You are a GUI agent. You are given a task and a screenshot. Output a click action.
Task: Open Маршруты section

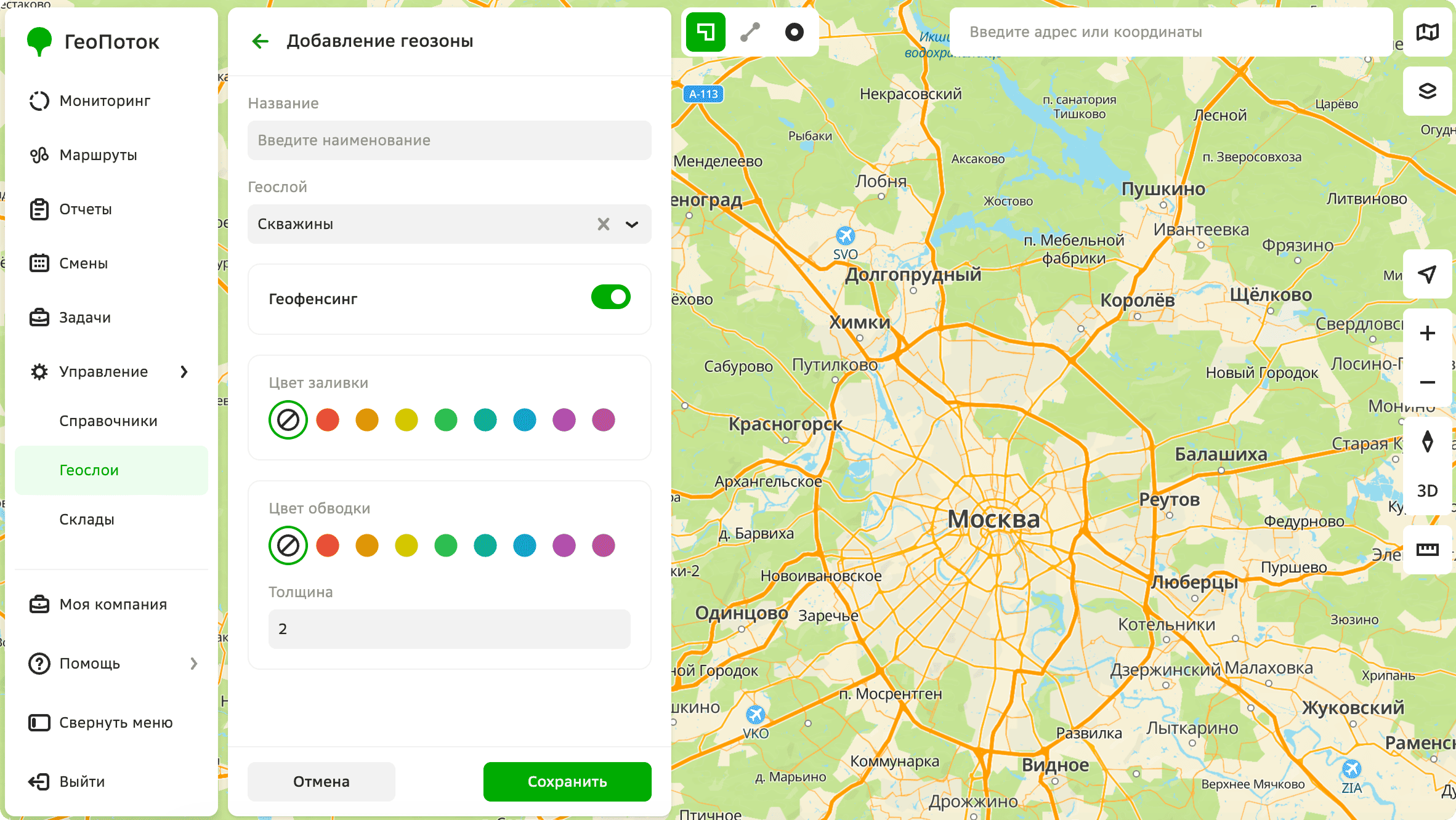pos(111,155)
